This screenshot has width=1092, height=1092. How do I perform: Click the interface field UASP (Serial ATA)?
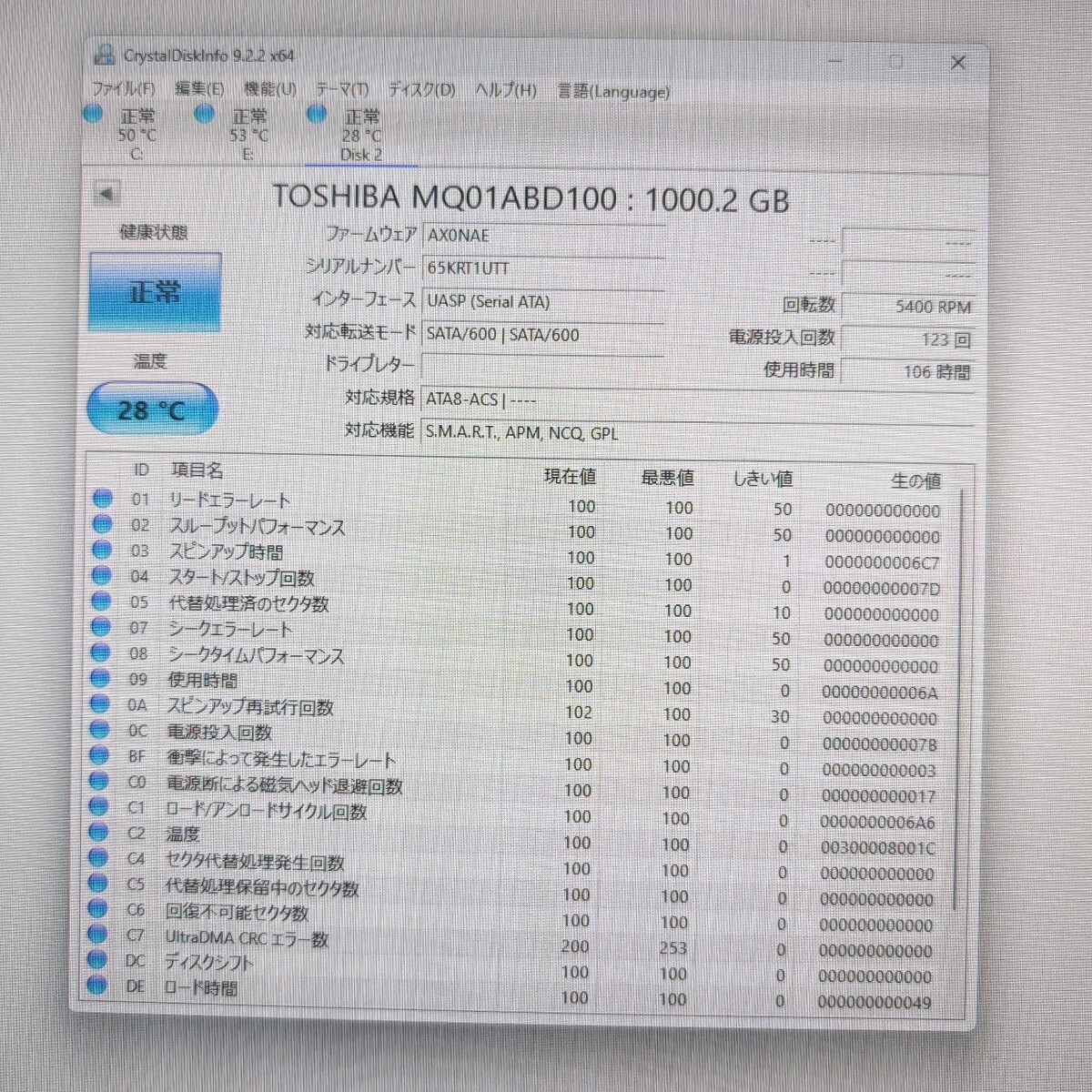(542, 301)
